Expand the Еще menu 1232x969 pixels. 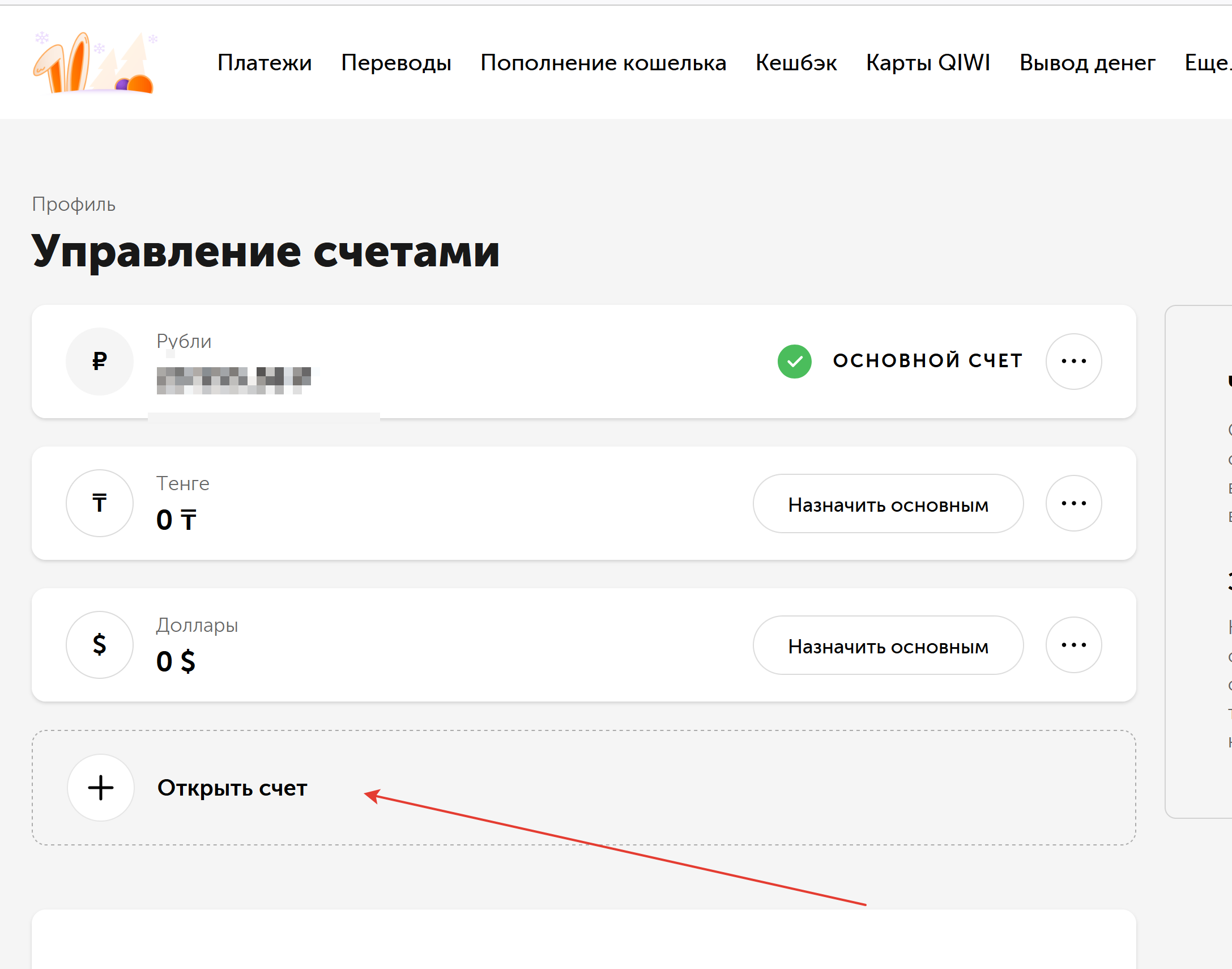tap(1208, 62)
